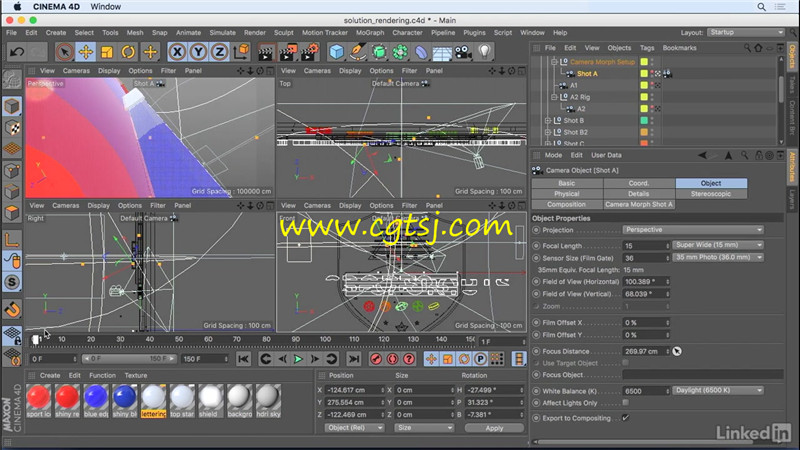The height and width of the screenshot is (450, 800).
Task: Switch to Texture mode icon
Action: click(12, 128)
